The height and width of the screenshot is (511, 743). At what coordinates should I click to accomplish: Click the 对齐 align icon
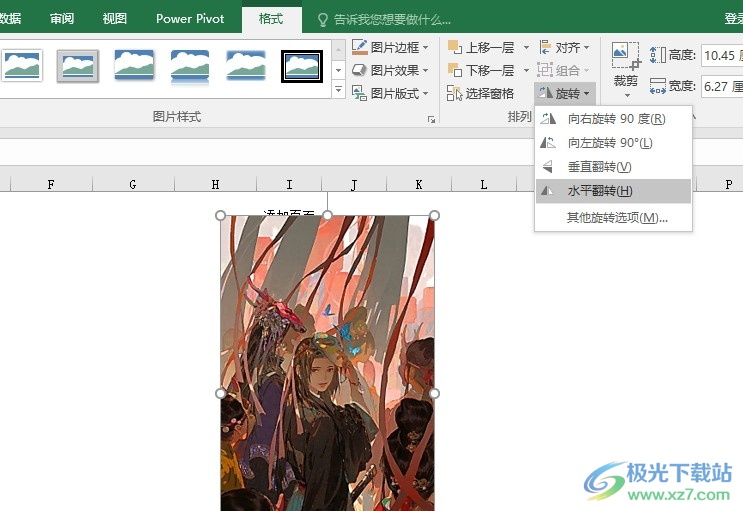tap(545, 47)
